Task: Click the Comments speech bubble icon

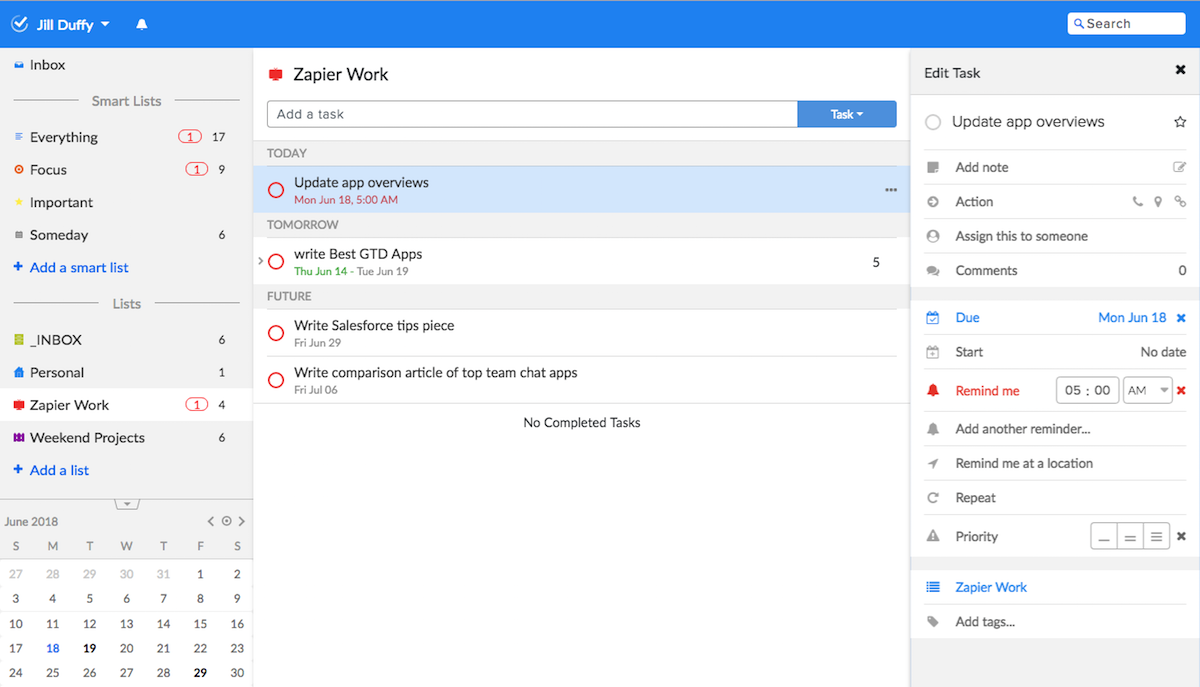Action: click(x=933, y=270)
